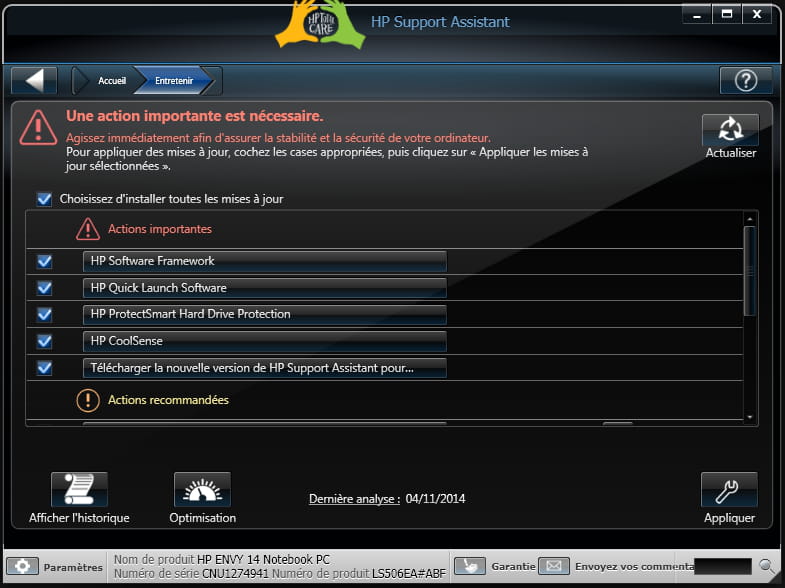Click 'Envoyez vos commentaires' link
The image size is (785, 588).
pyautogui.click(x=634, y=566)
